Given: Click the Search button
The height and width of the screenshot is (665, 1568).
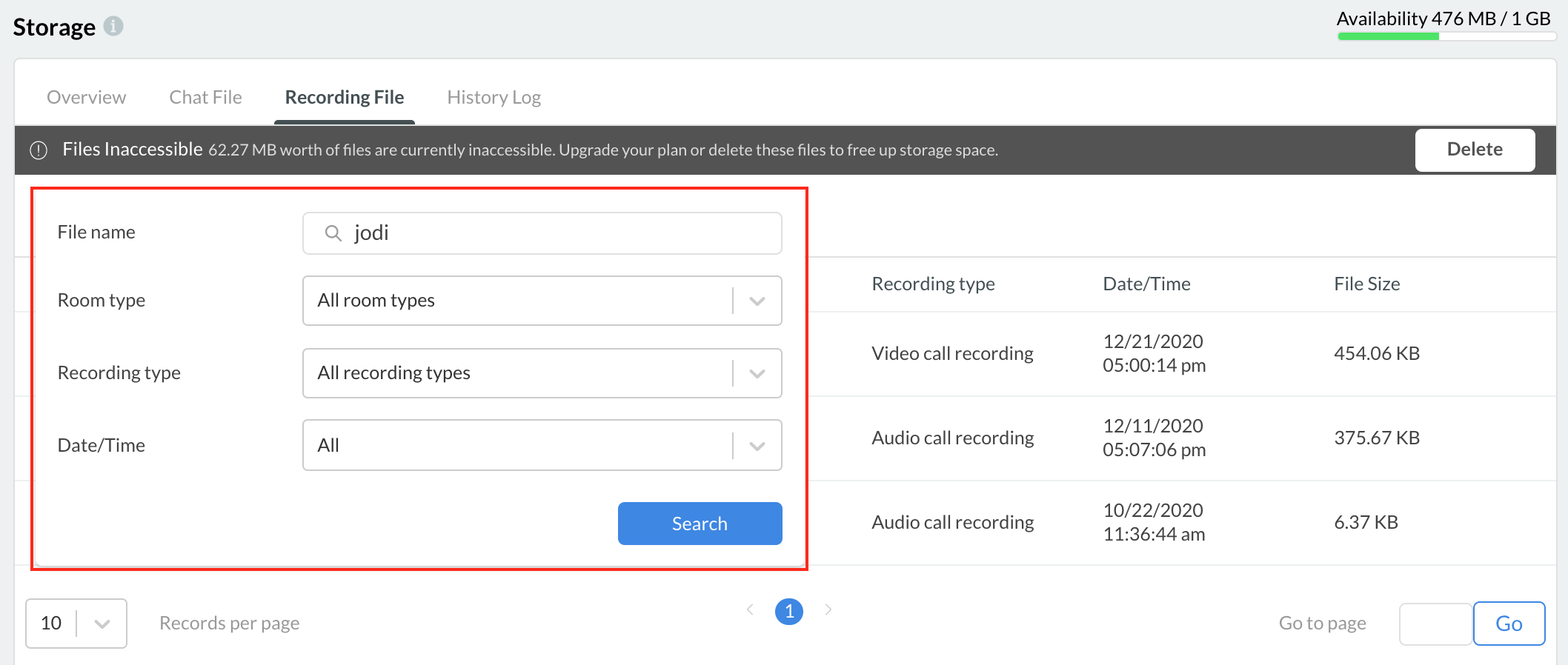Looking at the screenshot, I should [x=700, y=524].
